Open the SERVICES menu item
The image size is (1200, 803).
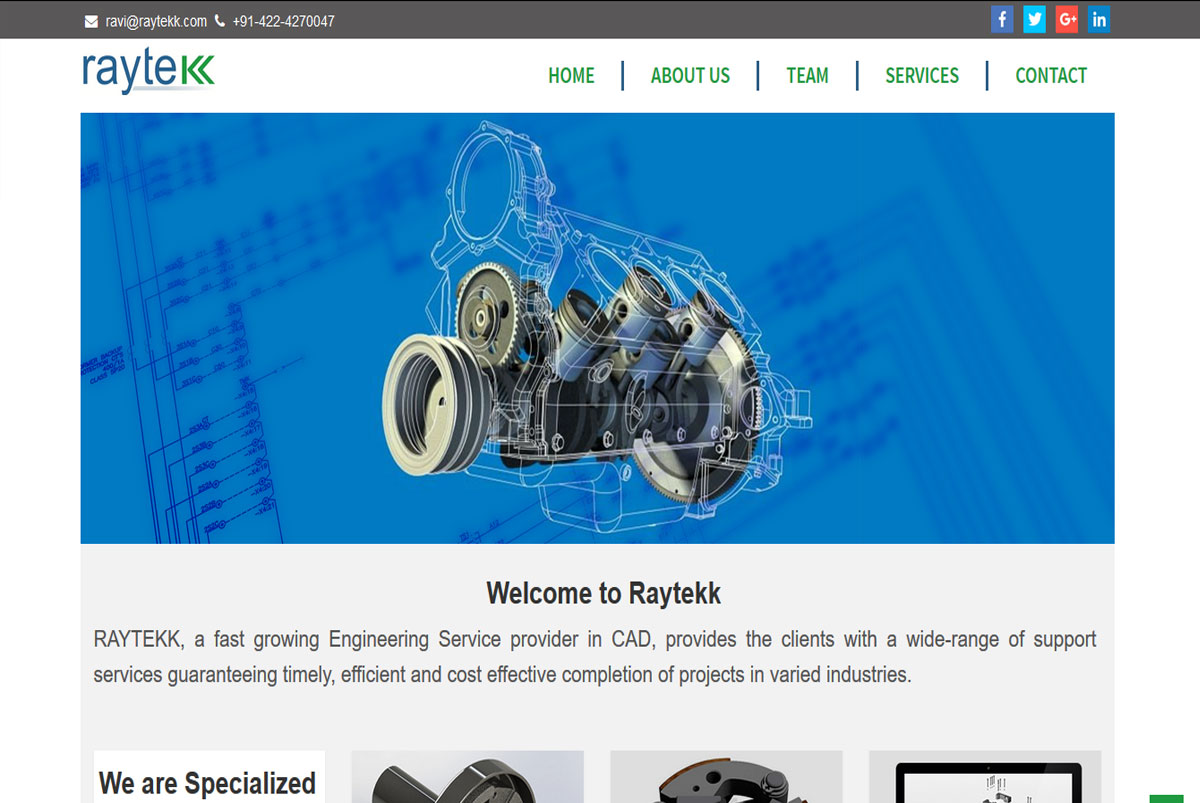click(921, 76)
